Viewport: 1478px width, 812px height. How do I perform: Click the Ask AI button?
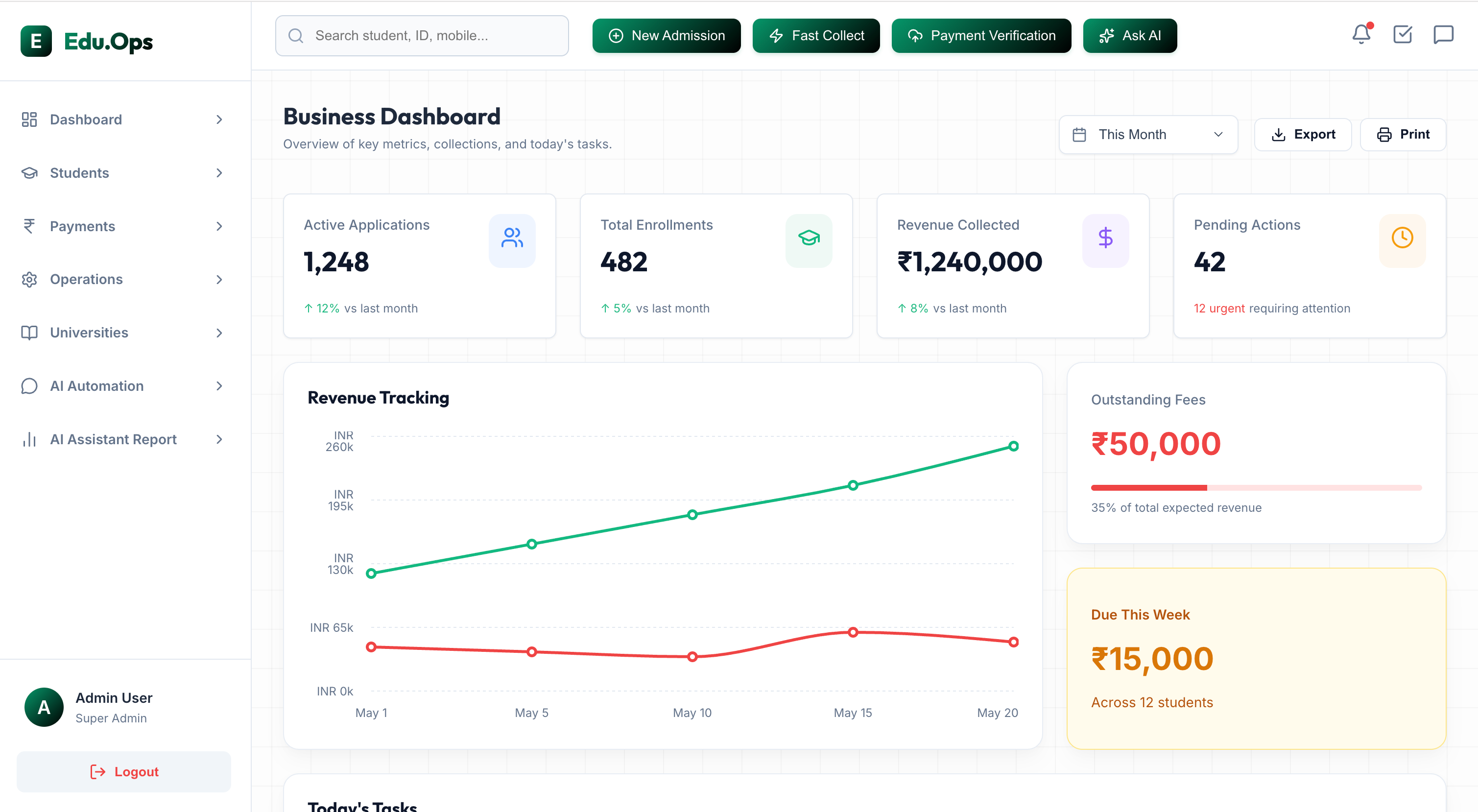click(x=1130, y=36)
